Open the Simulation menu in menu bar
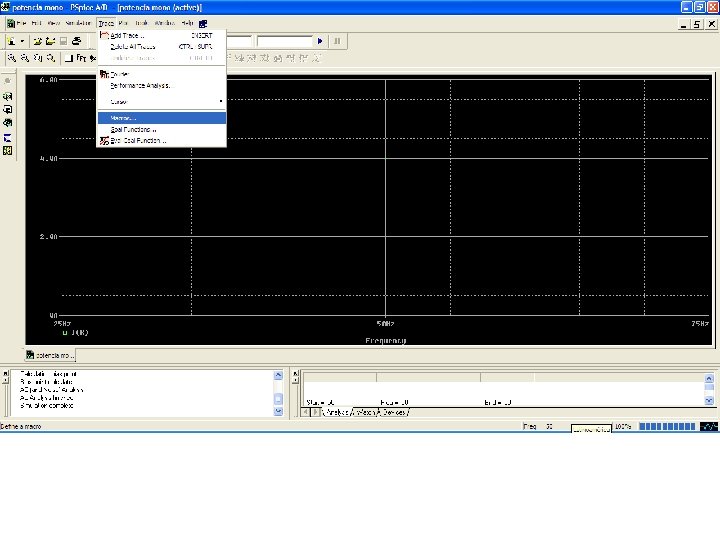 click(78, 22)
